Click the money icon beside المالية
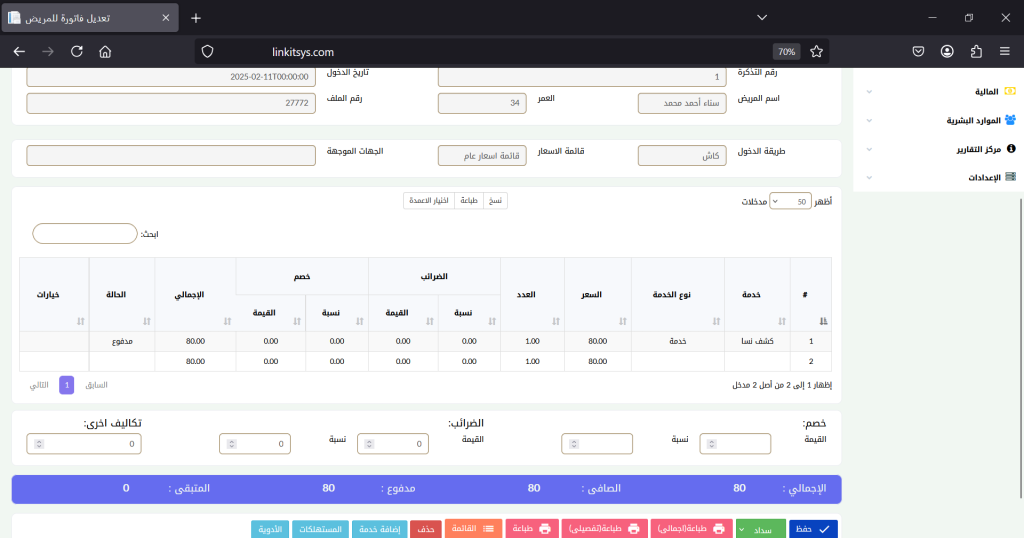Image resolution: width=1024 pixels, height=538 pixels. click(x=1010, y=92)
